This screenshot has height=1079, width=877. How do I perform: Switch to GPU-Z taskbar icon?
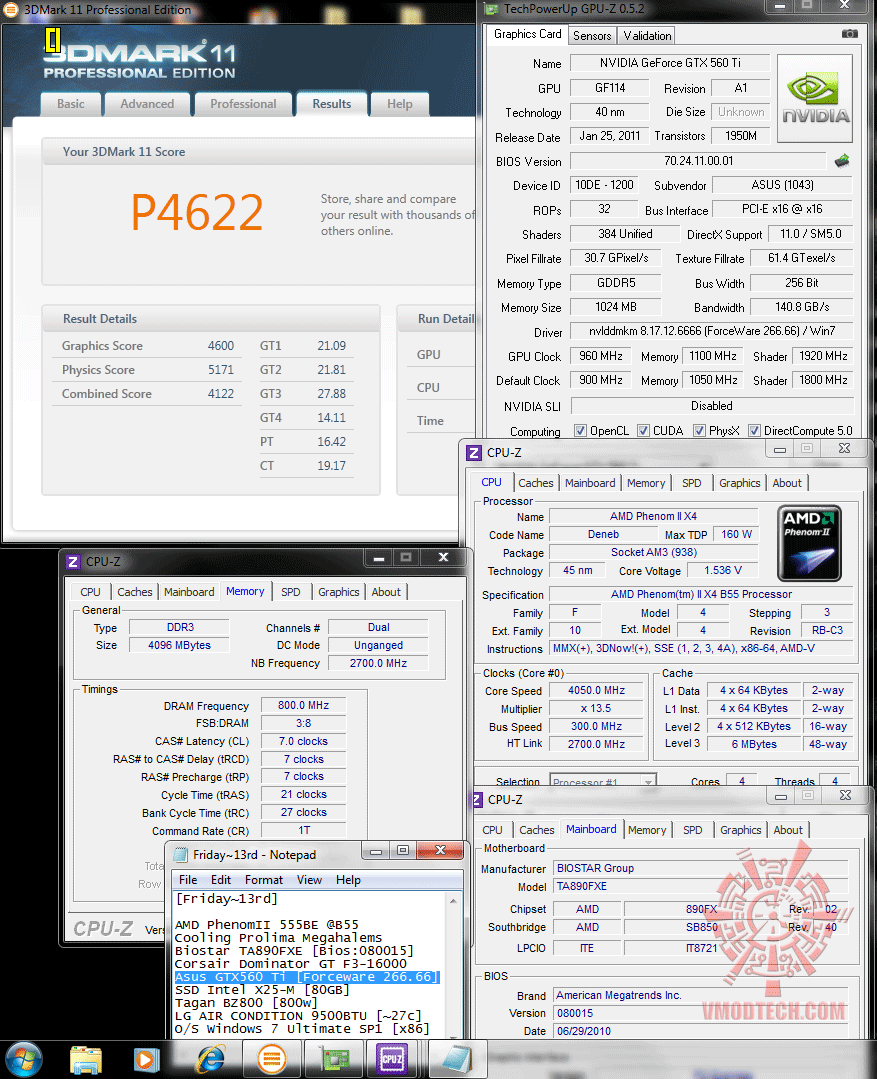[x=335, y=1060]
